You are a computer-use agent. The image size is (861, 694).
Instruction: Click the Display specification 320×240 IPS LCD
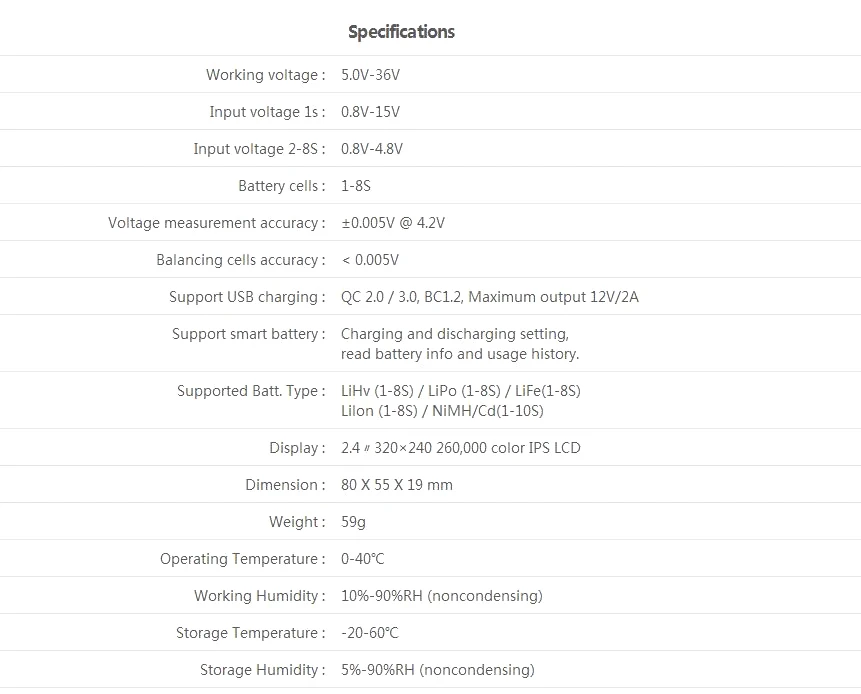pos(461,448)
